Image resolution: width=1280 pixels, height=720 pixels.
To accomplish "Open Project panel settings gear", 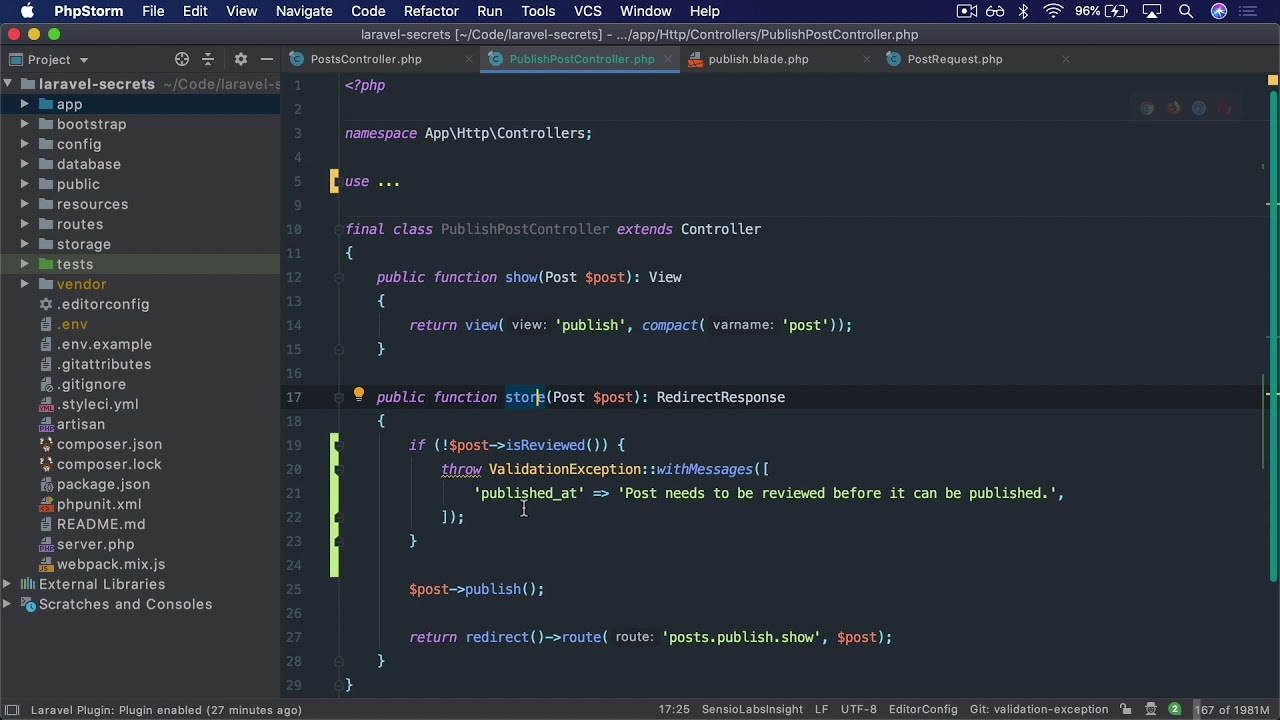I will tap(240, 59).
